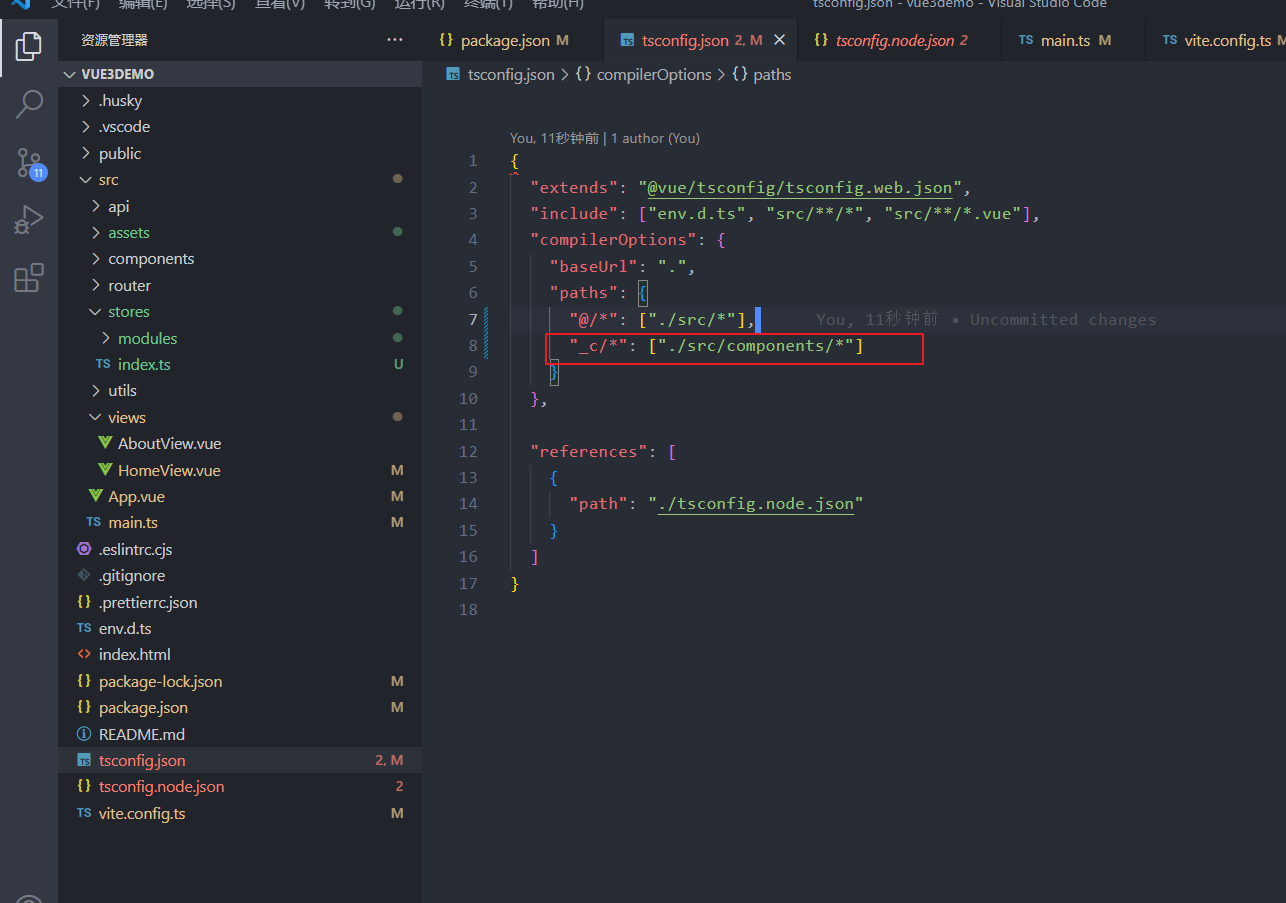Click line number 12 in the gutter
The width and height of the screenshot is (1286, 903).
468,452
